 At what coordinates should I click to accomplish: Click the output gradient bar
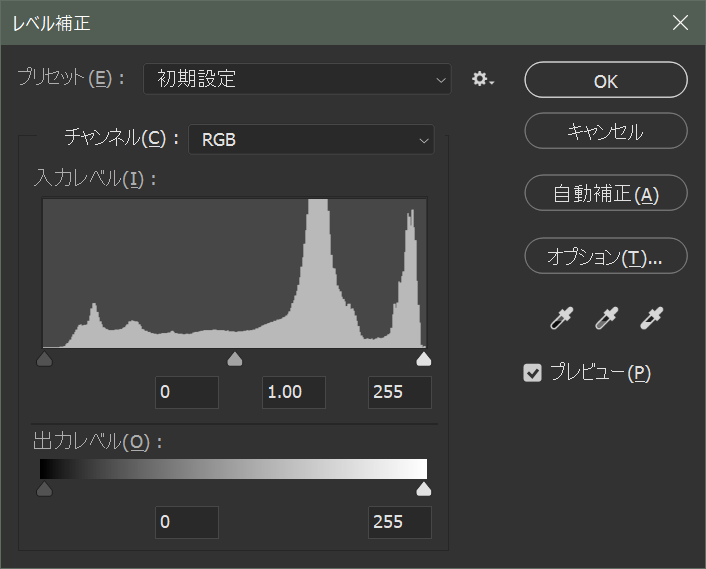point(233,469)
